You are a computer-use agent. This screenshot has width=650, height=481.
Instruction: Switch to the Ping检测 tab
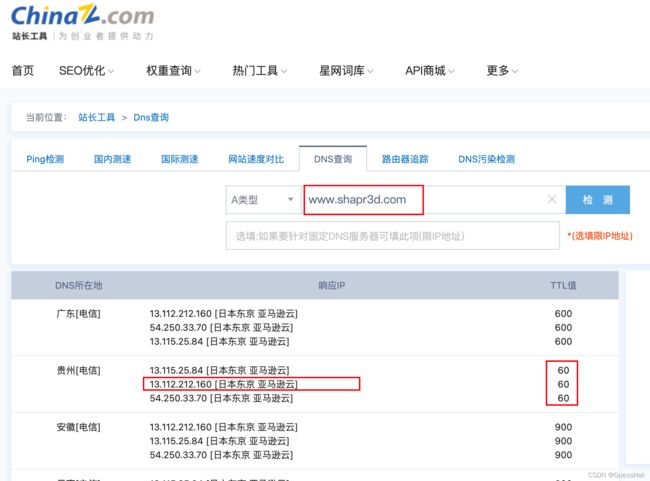point(45,159)
